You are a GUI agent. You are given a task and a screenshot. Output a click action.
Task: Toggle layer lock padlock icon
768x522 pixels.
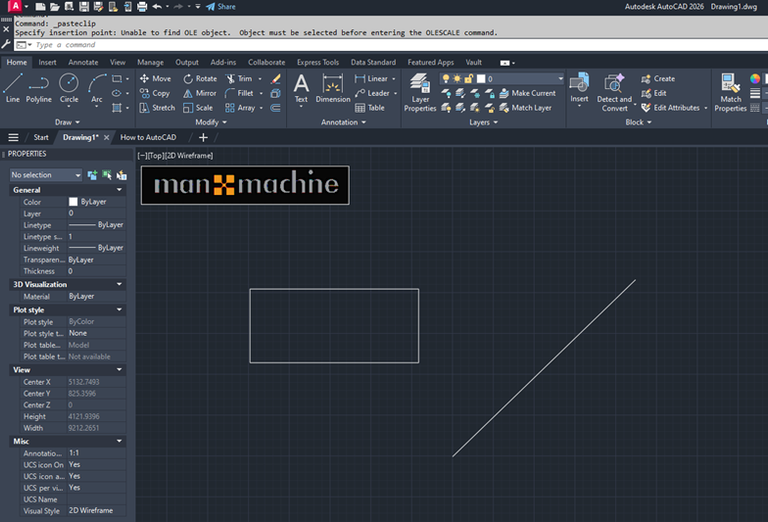[x=469, y=78]
